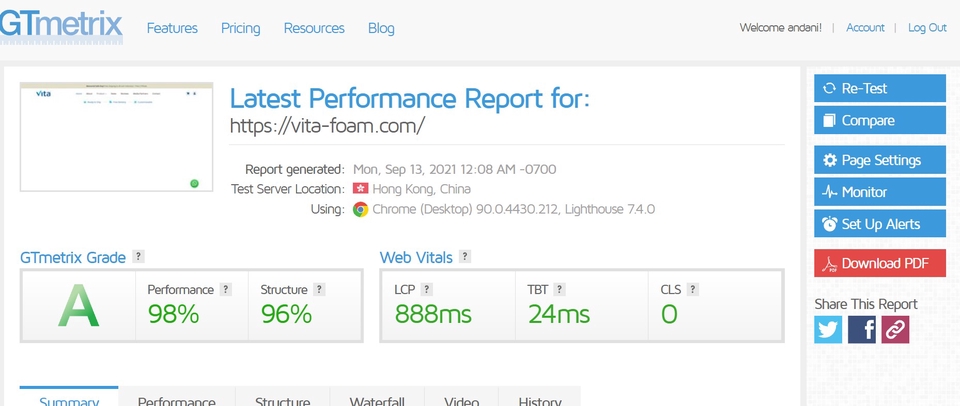Click the https://vita-foam.com/ URL text

click(327, 126)
